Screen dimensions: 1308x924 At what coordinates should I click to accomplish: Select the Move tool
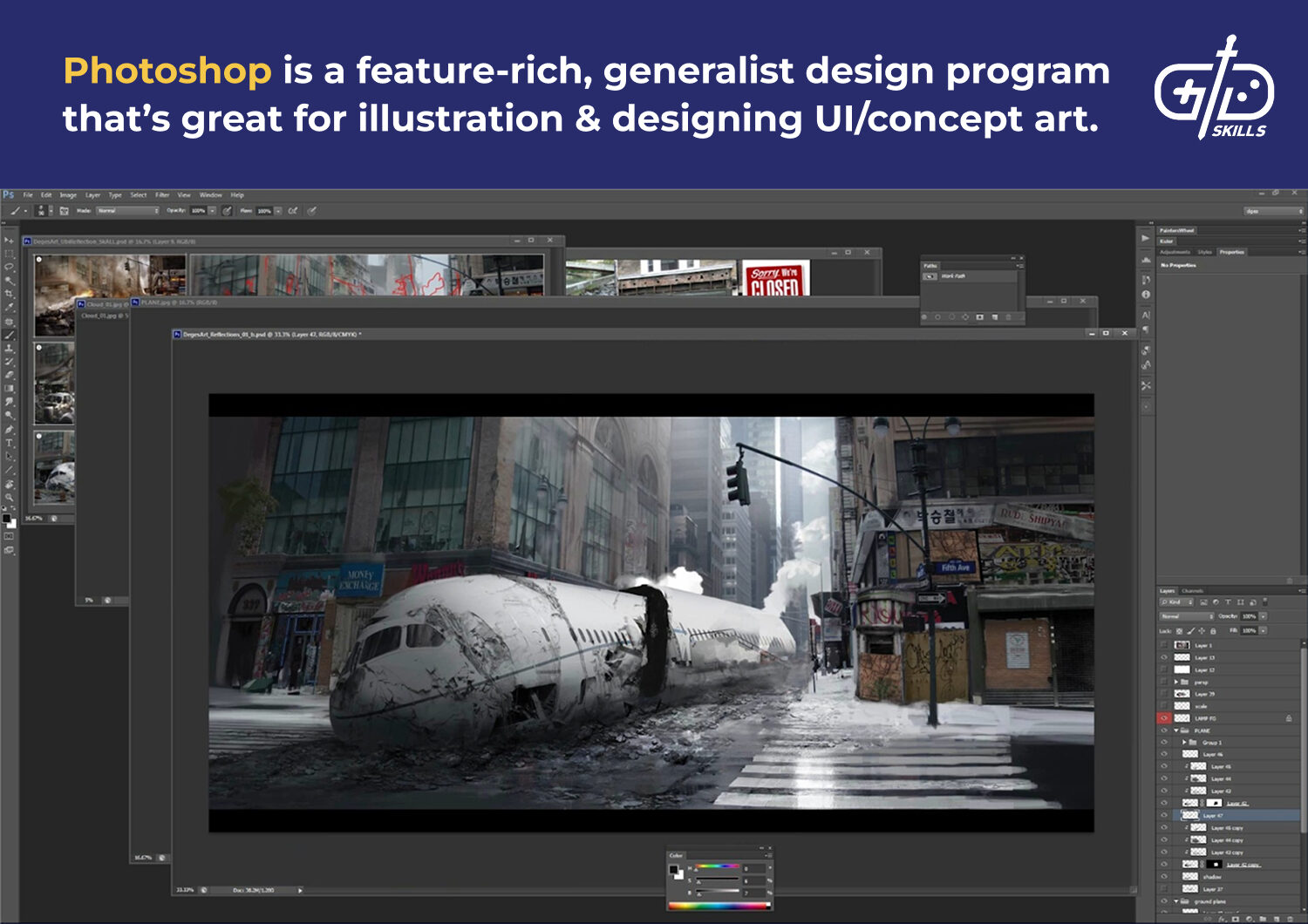click(9, 240)
